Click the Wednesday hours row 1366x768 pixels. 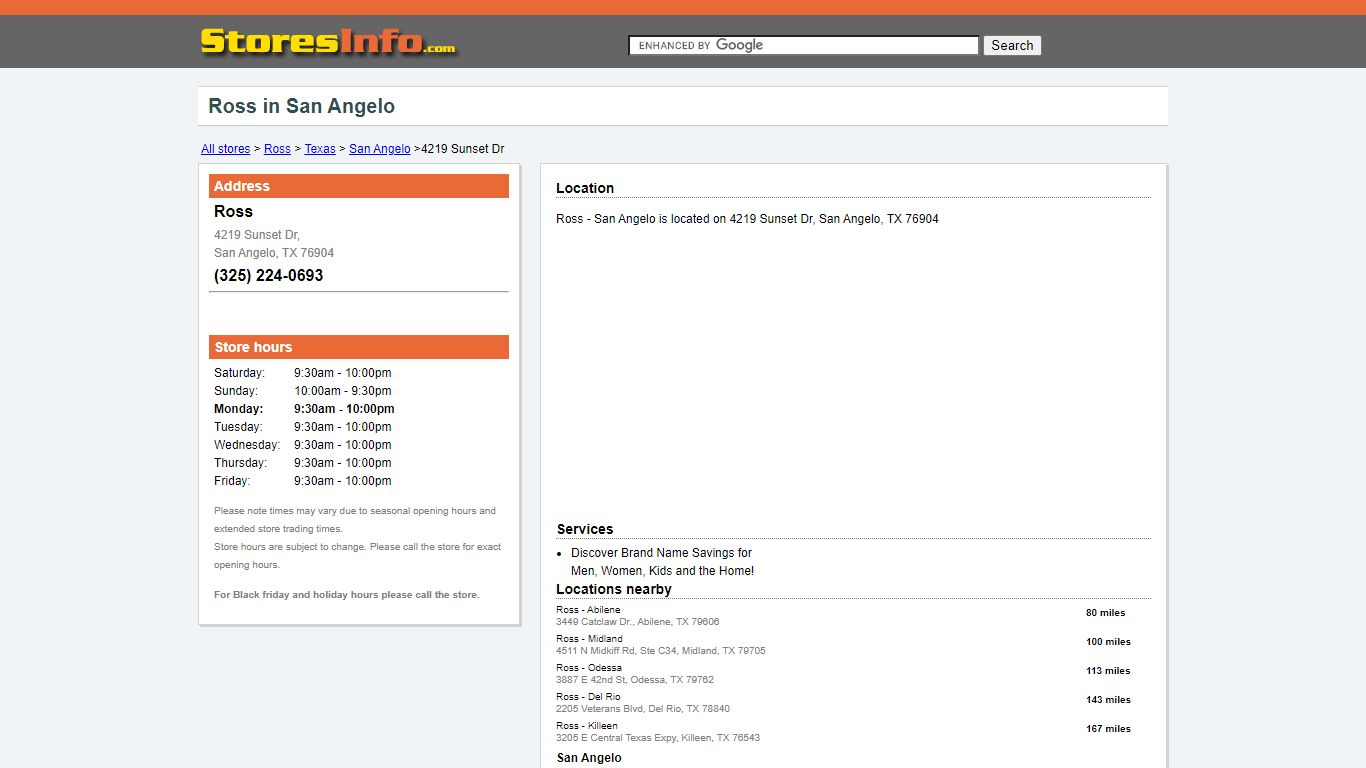pos(303,445)
